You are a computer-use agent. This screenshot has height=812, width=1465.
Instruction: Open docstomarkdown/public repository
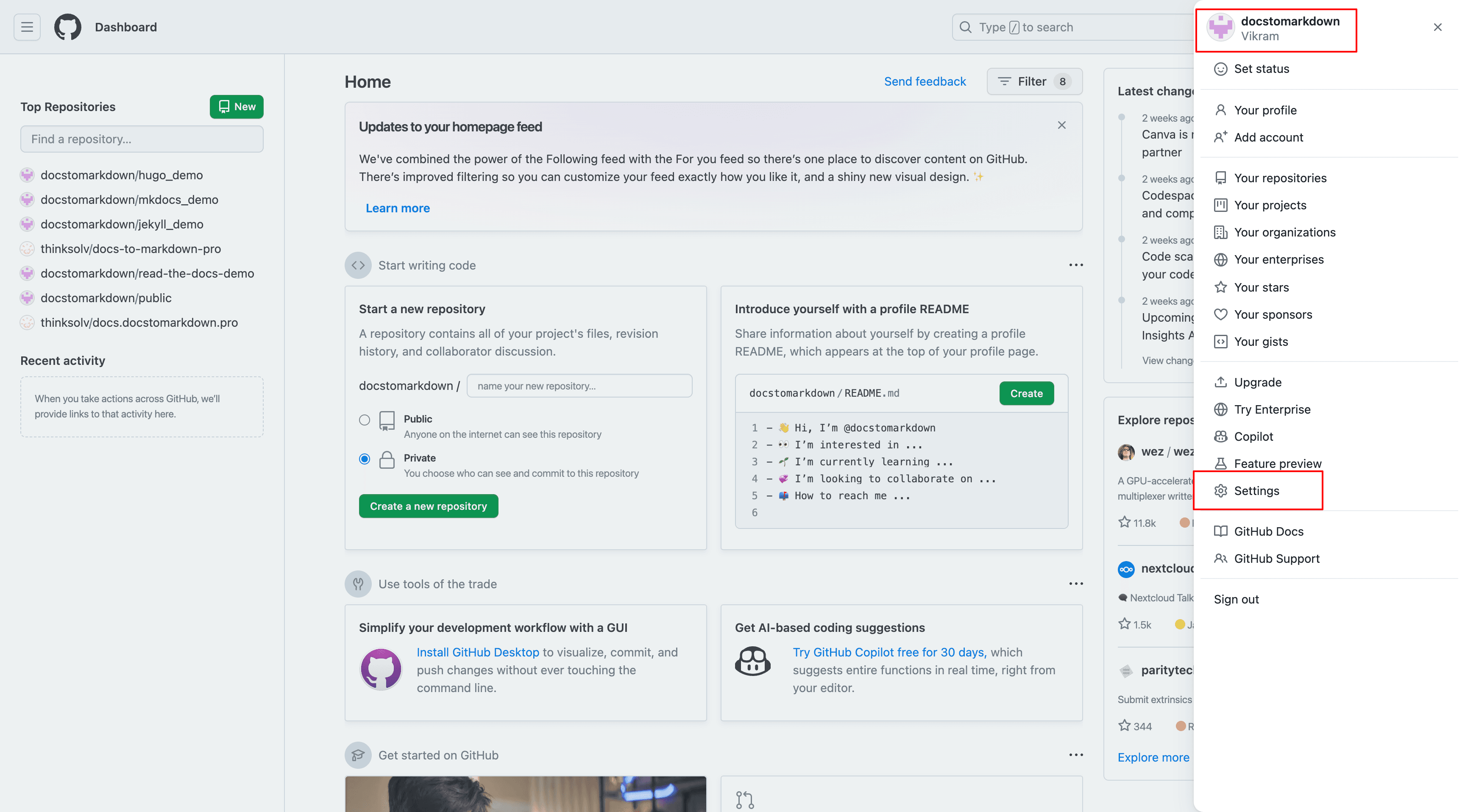click(x=106, y=298)
